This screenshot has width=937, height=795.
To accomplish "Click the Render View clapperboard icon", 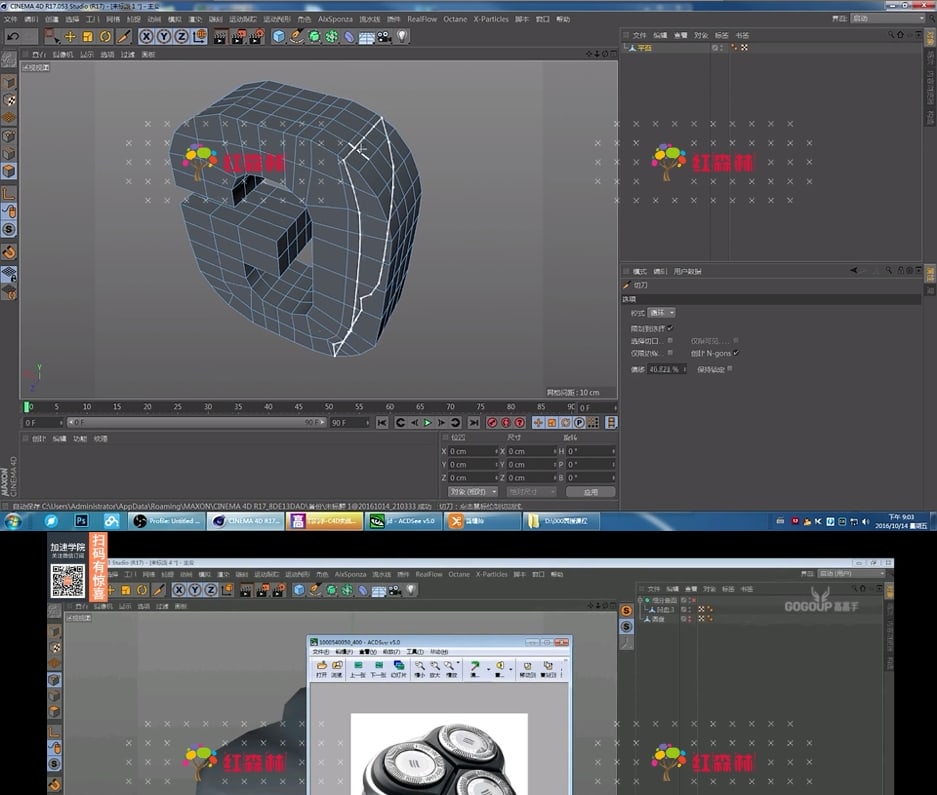I will [220, 37].
